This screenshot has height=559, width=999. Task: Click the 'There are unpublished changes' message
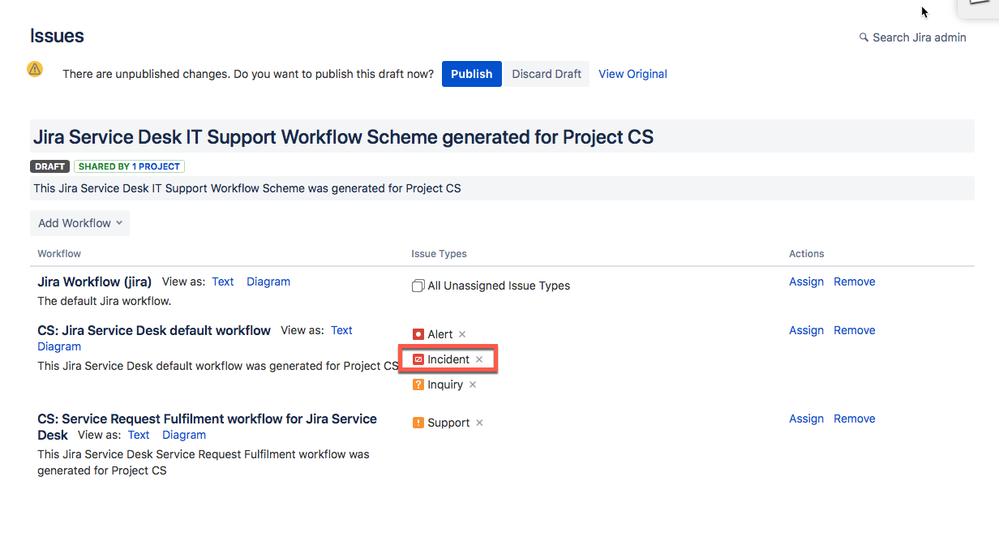coord(248,74)
